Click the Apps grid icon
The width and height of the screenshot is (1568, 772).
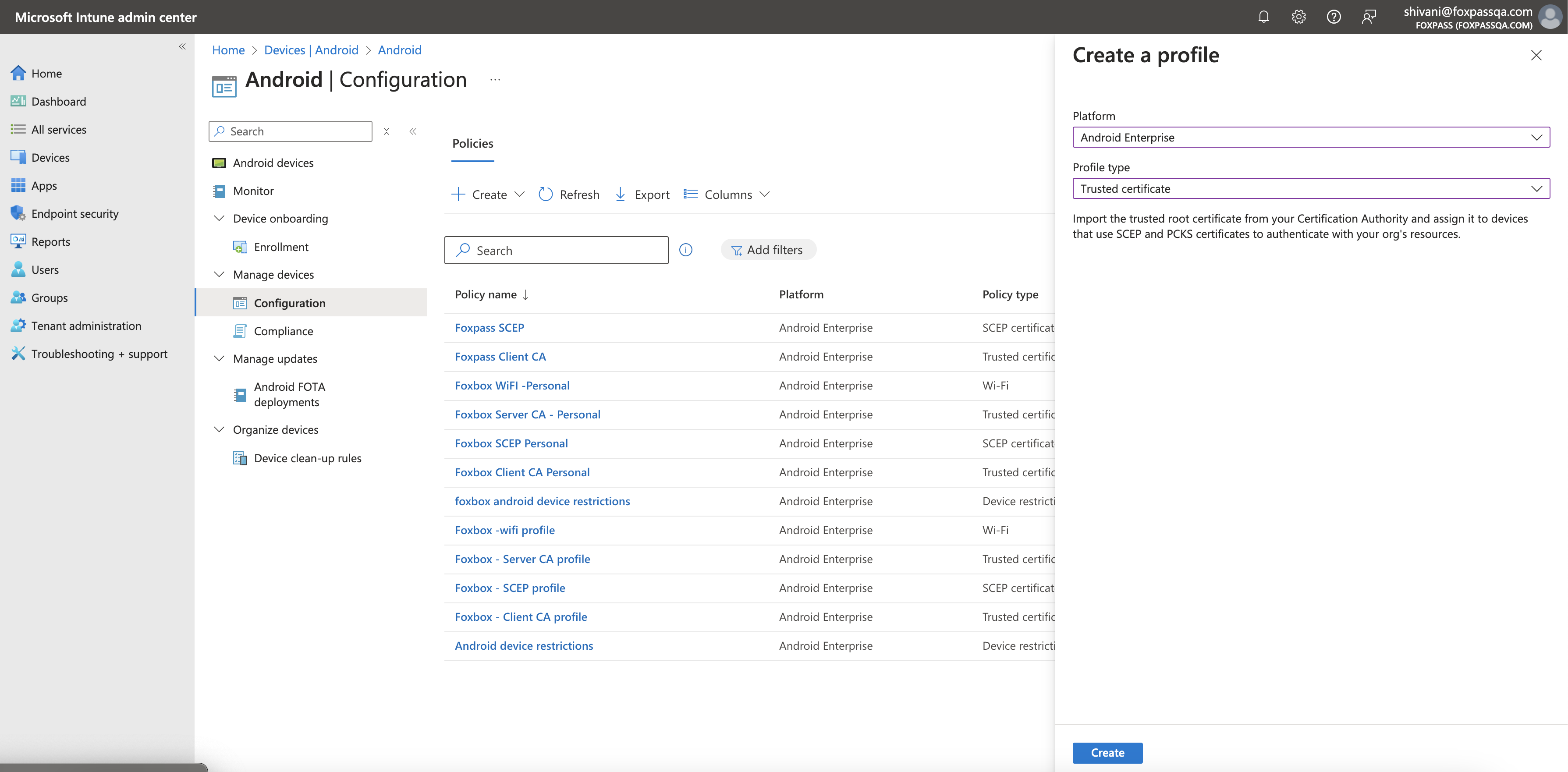(x=18, y=185)
